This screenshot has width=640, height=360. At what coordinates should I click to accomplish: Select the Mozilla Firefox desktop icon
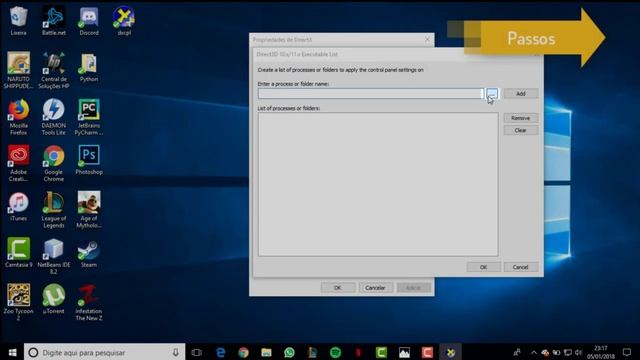click(18, 117)
